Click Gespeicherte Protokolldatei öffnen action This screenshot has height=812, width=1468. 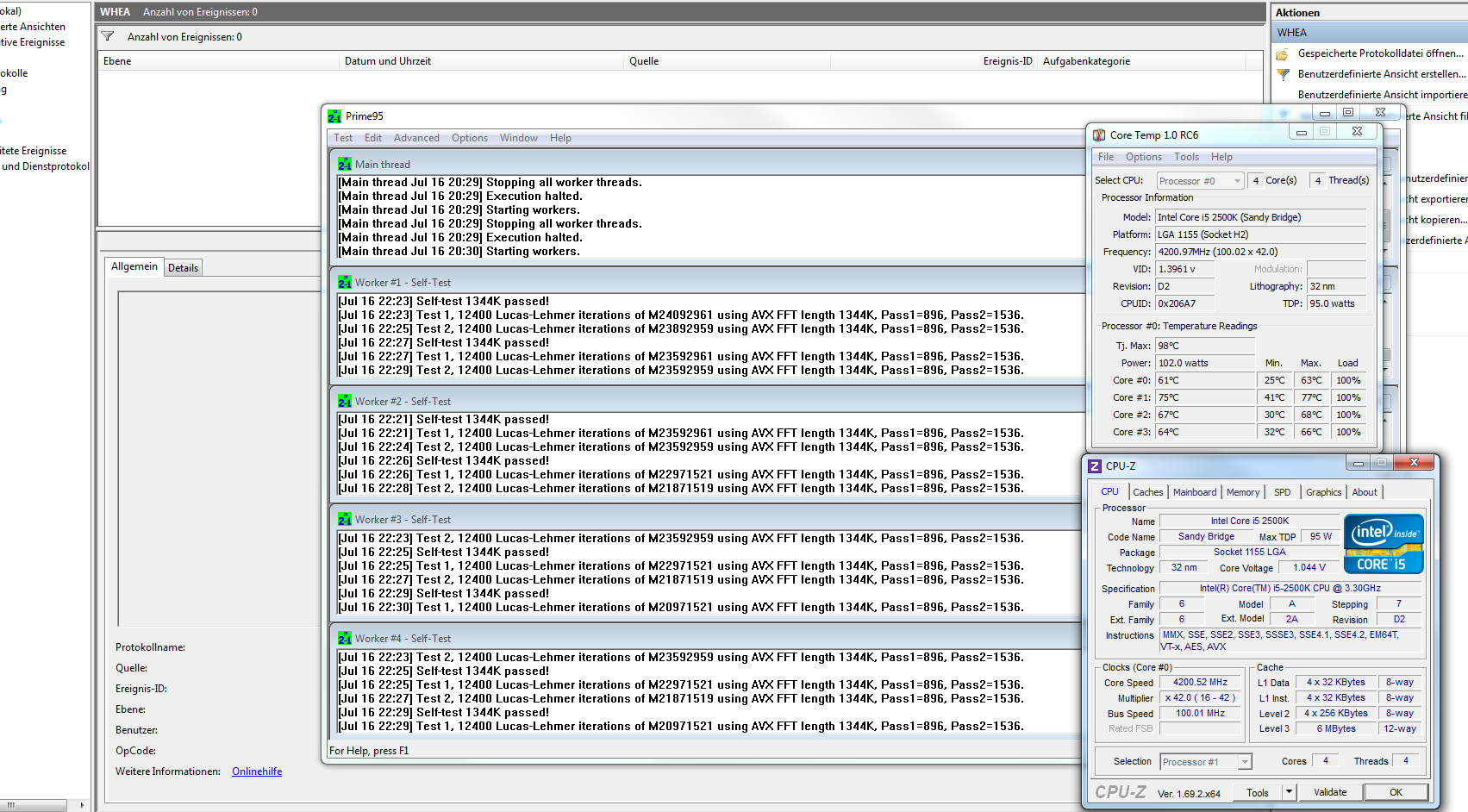[x=1381, y=53]
